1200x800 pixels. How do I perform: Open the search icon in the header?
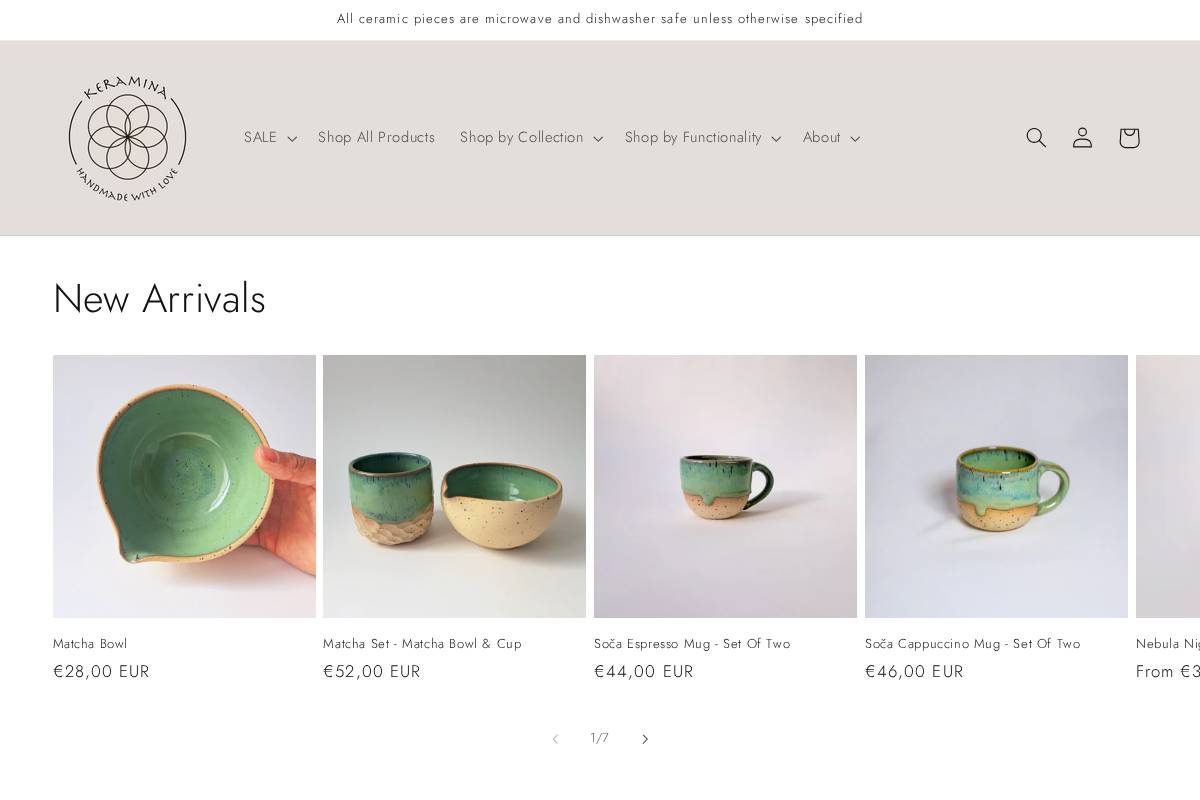click(x=1036, y=137)
